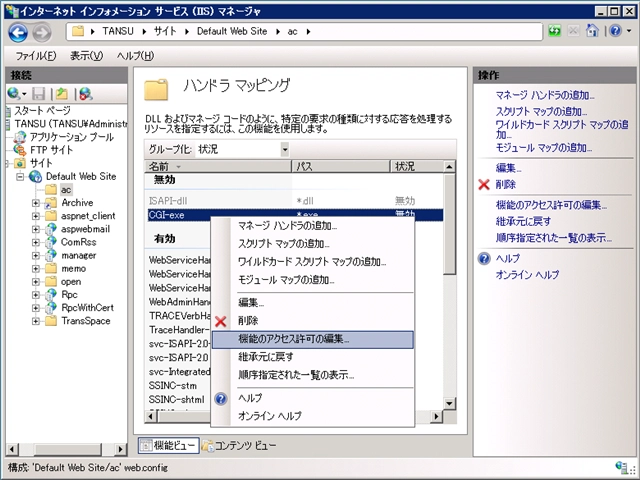The image size is (640, 480).
Task: Select the スタート ページ tree item
Action: [42, 111]
